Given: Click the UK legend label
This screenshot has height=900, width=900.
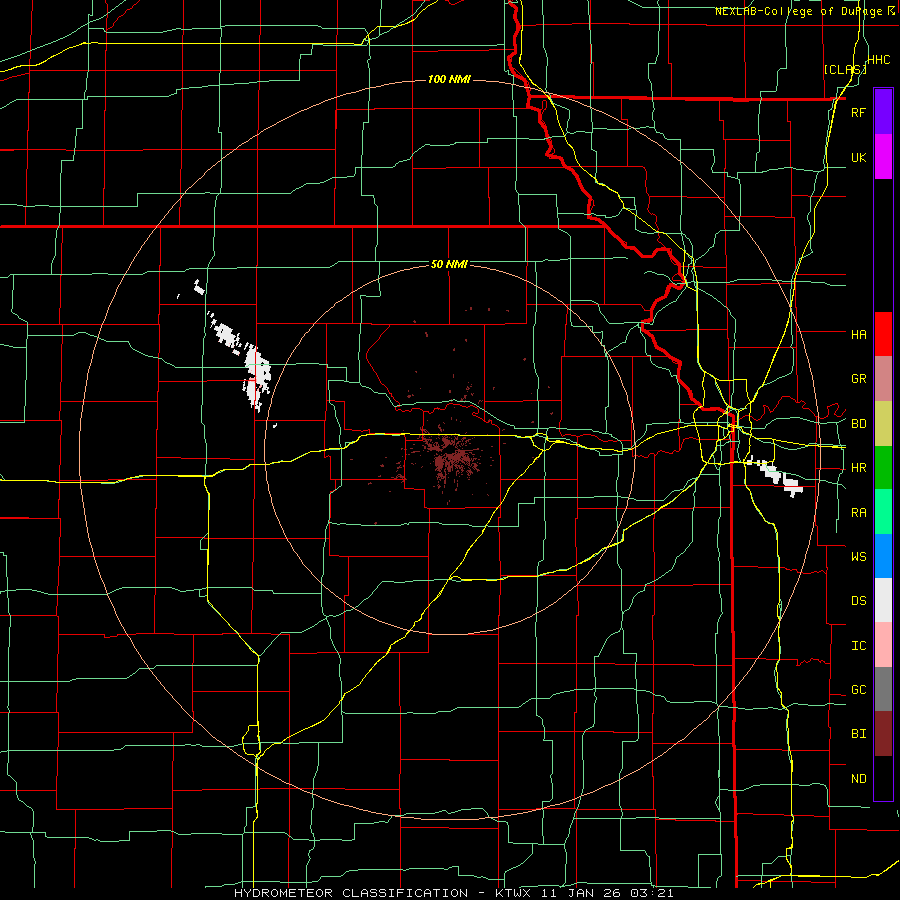Looking at the screenshot, I should coord(858,157).
